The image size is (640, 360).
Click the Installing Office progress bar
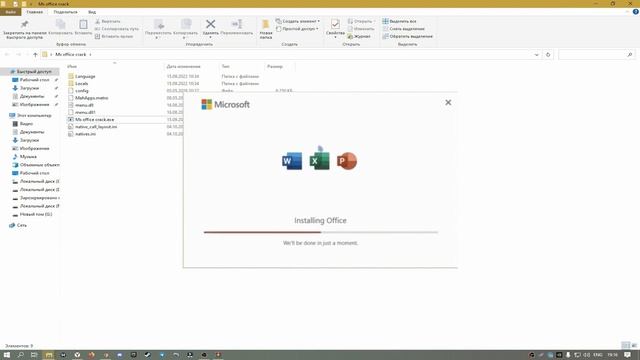point(321,232)
